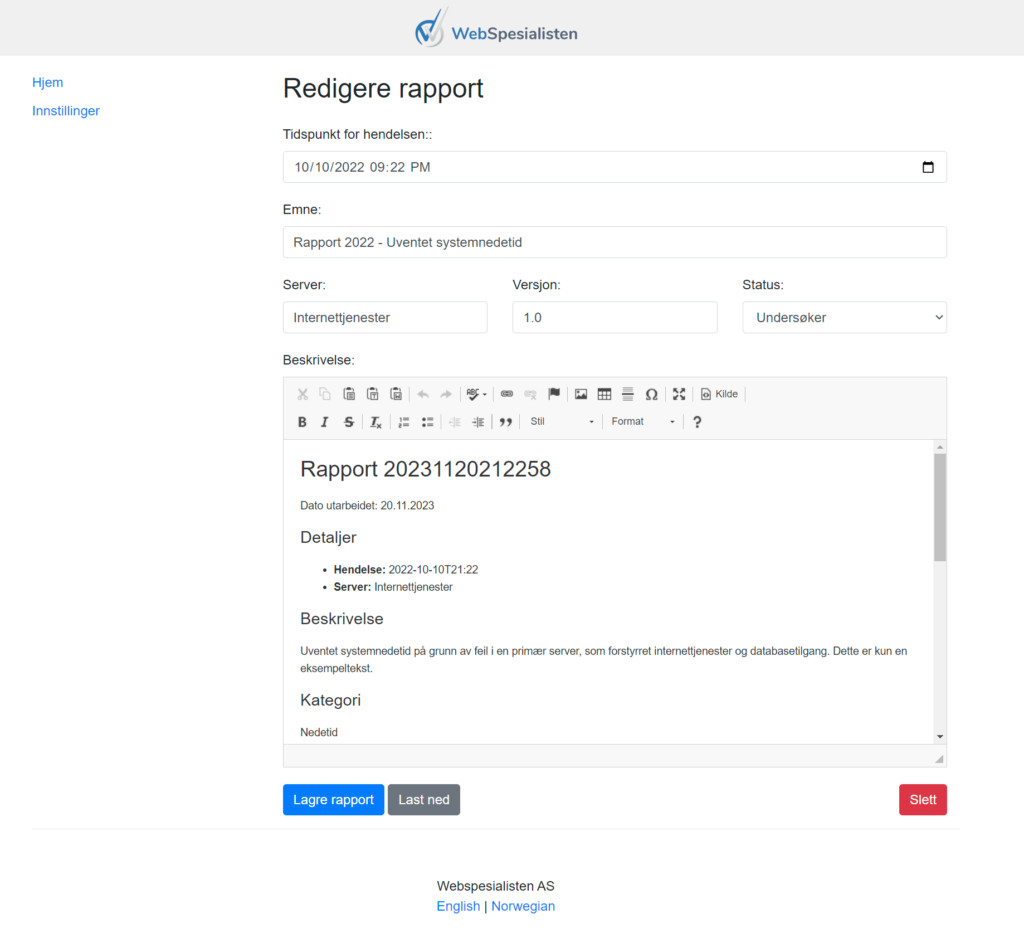The height and width of the screenshot is (948, 1024).
Task: Click the Lagre rapport button
Action: coord(333,800)
